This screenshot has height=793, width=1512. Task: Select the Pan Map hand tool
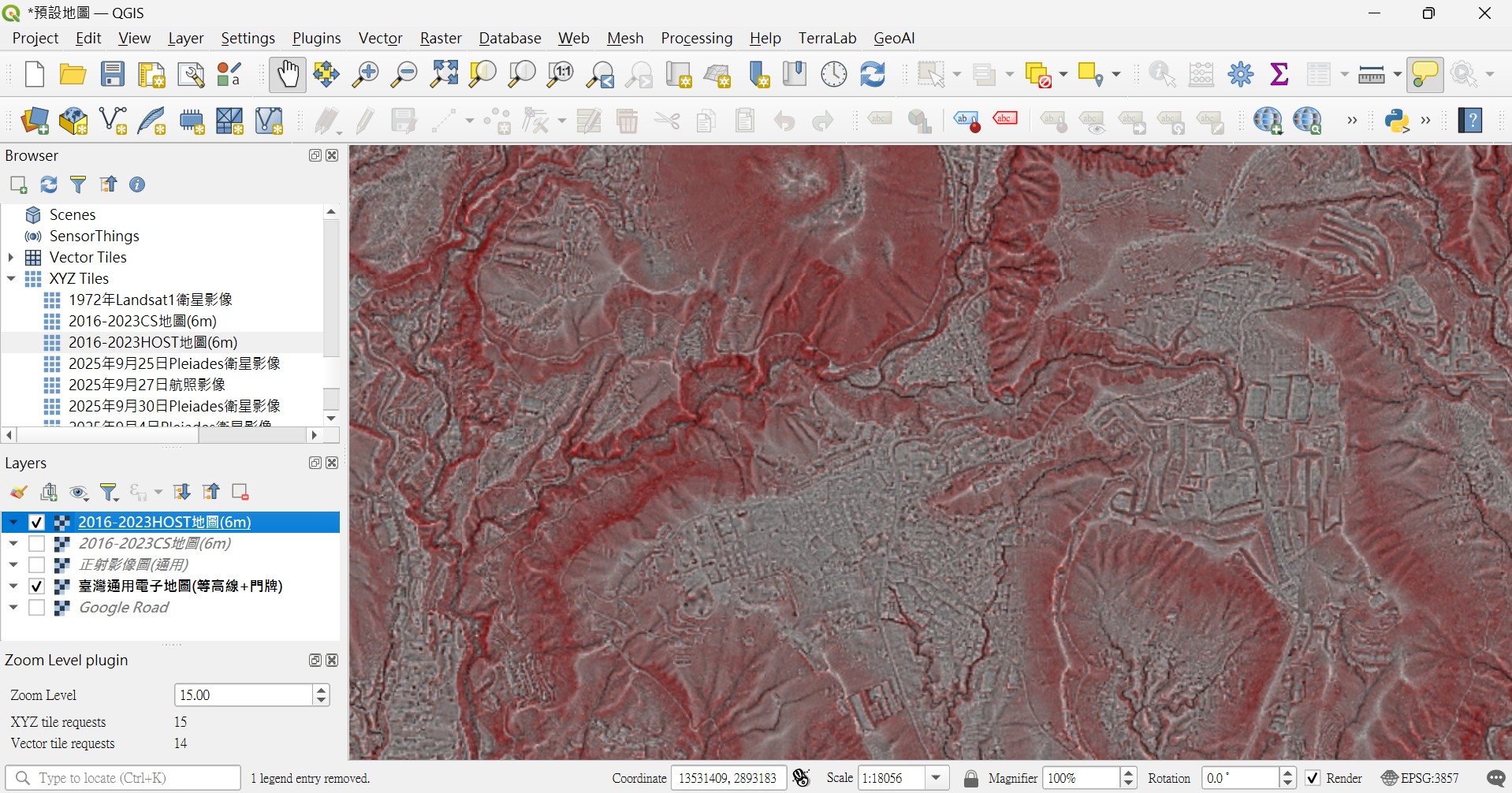[x=288, y=74]
